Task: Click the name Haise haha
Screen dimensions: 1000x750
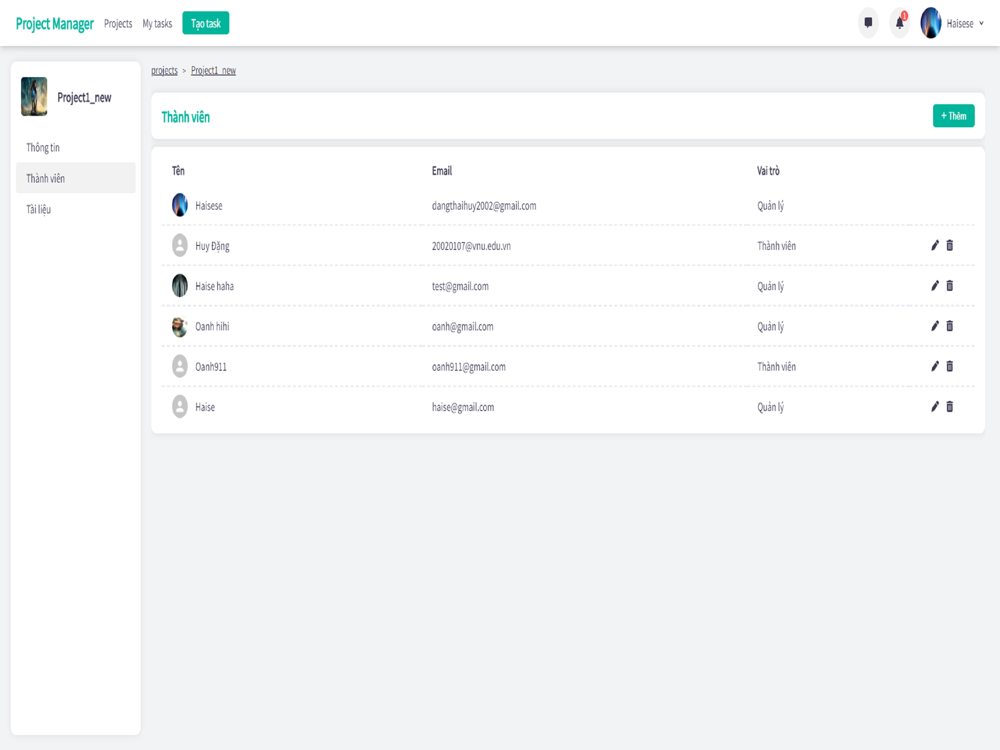Action: click(214, 286)
